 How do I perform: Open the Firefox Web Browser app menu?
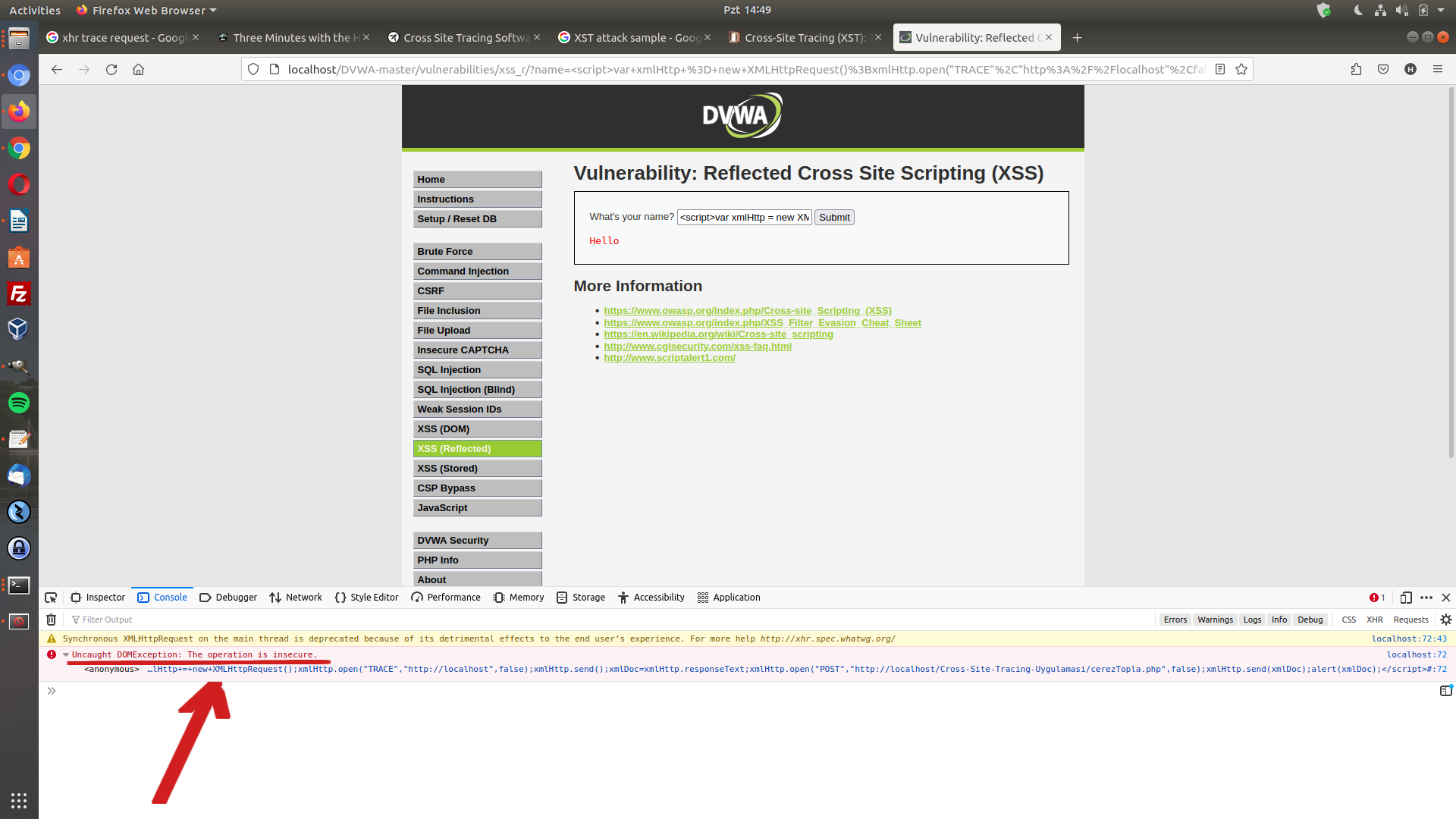point(146,10)
